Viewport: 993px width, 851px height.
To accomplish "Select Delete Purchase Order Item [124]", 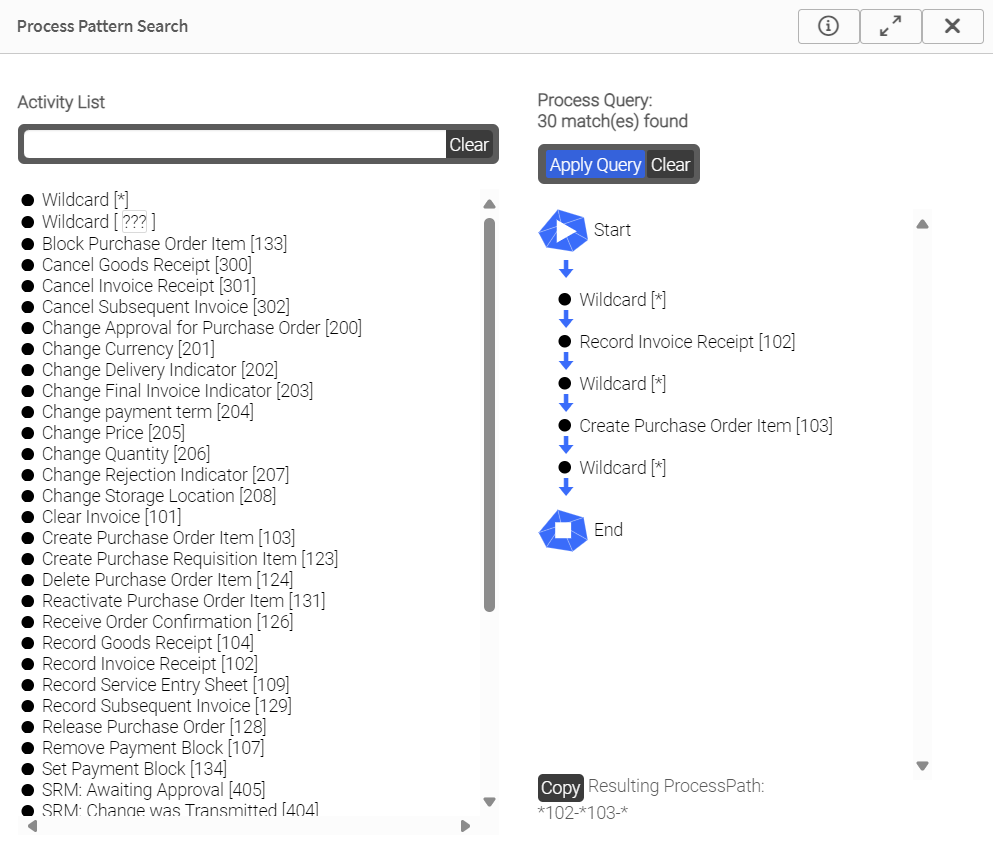I will coord(168,579).
